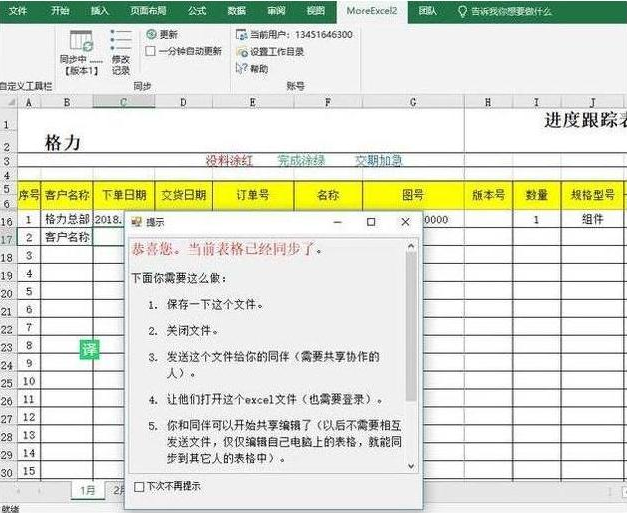627x513 pixels.
Task: Click the prompt dialog scrollbar thumb
Action: (x=411, y=326)
